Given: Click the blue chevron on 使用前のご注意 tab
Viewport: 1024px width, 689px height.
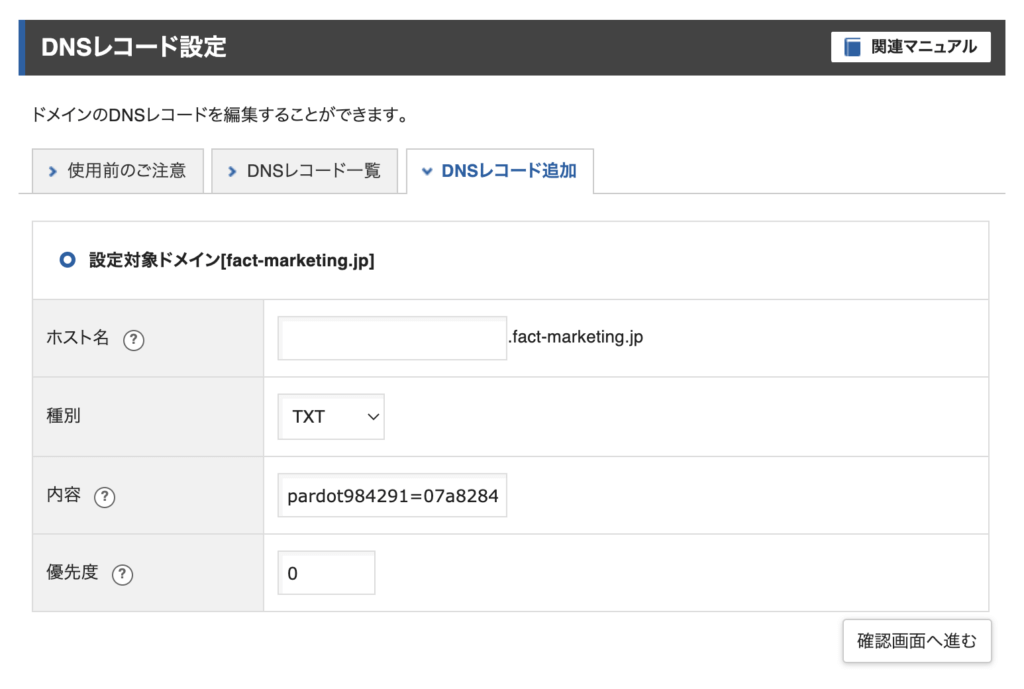Looking at the screenshot, I should tap(52, 171).
